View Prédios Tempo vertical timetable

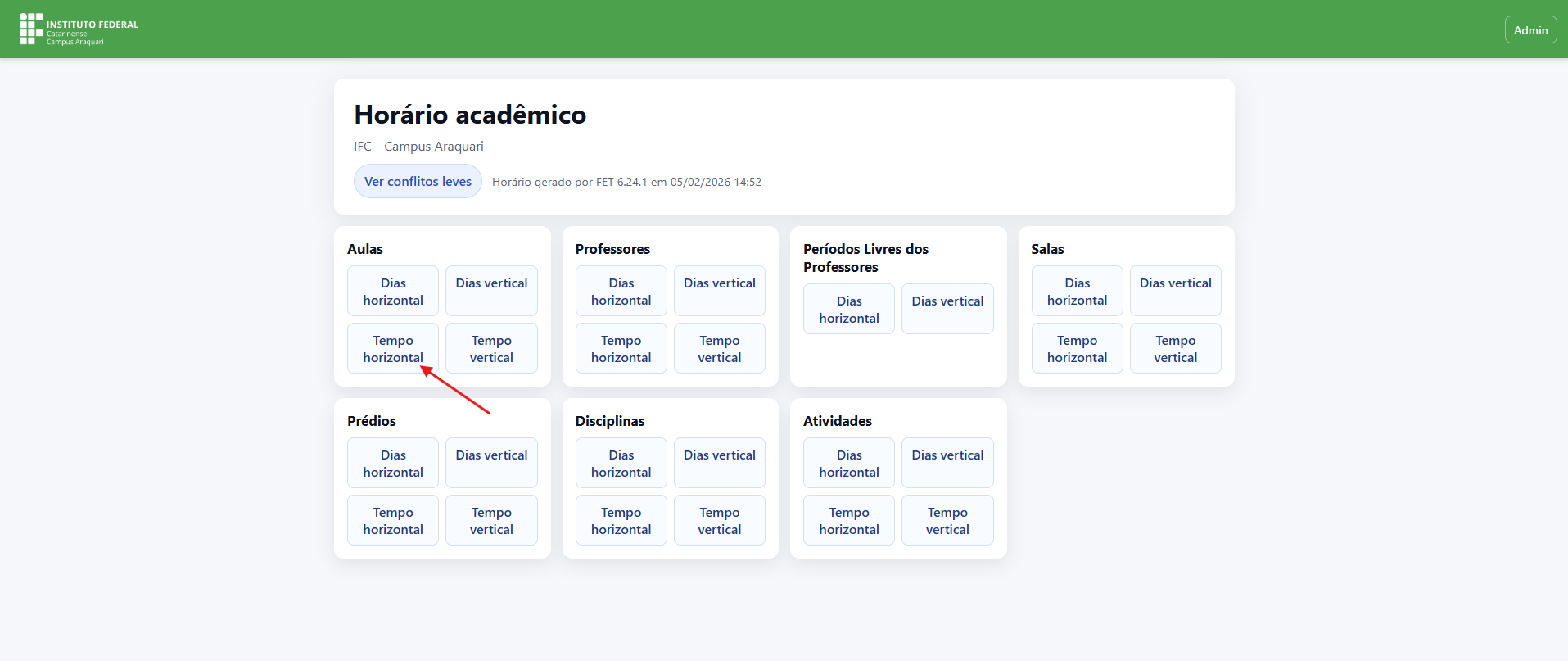[x=491, y=520]
